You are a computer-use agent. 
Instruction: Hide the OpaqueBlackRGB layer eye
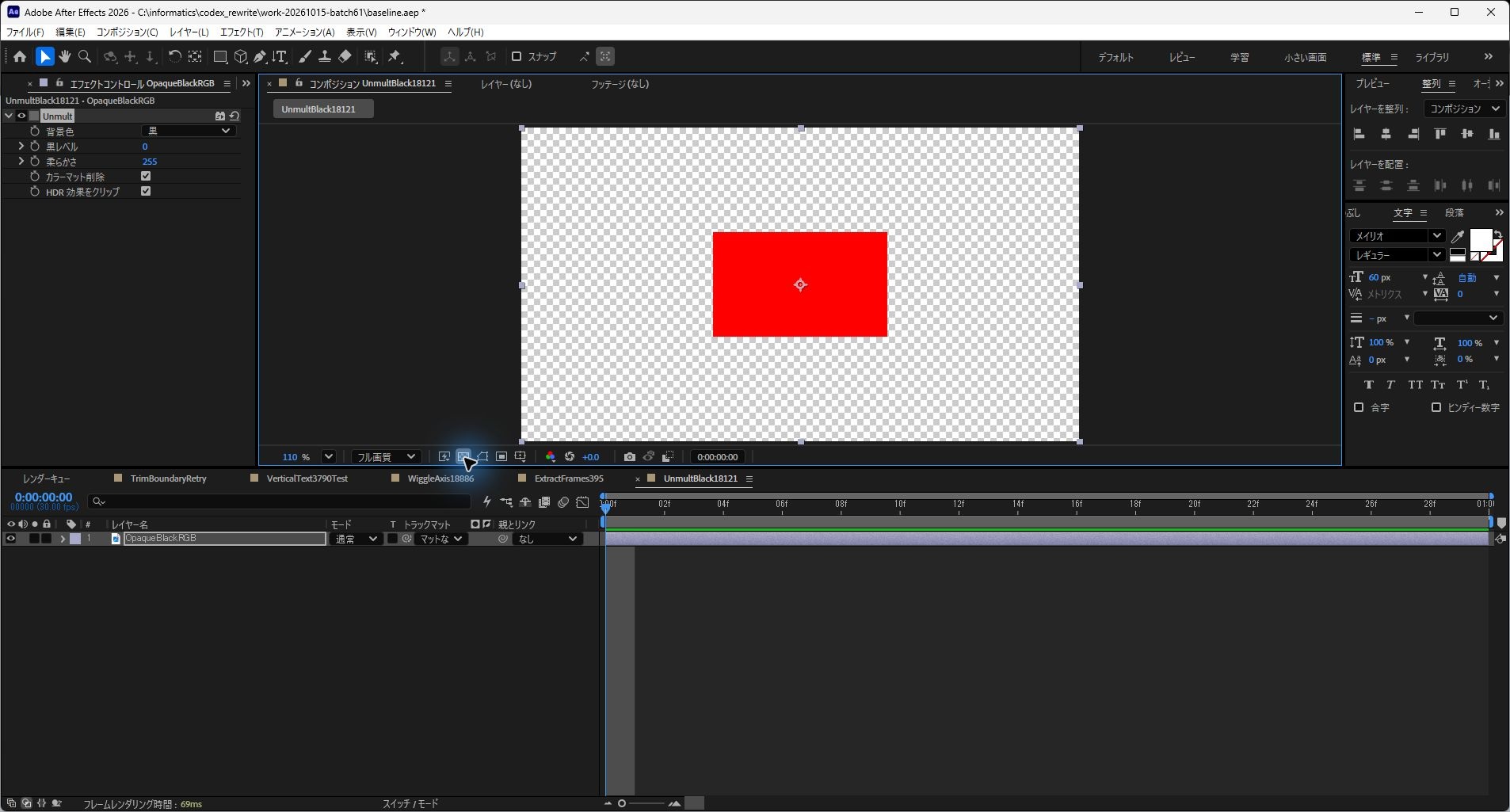coord(10,539)
